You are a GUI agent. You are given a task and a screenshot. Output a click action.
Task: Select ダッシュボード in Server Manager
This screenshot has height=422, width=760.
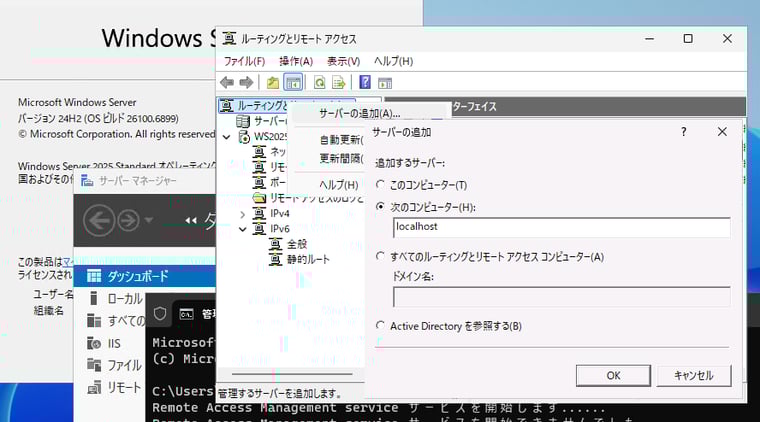pos(144,276)
